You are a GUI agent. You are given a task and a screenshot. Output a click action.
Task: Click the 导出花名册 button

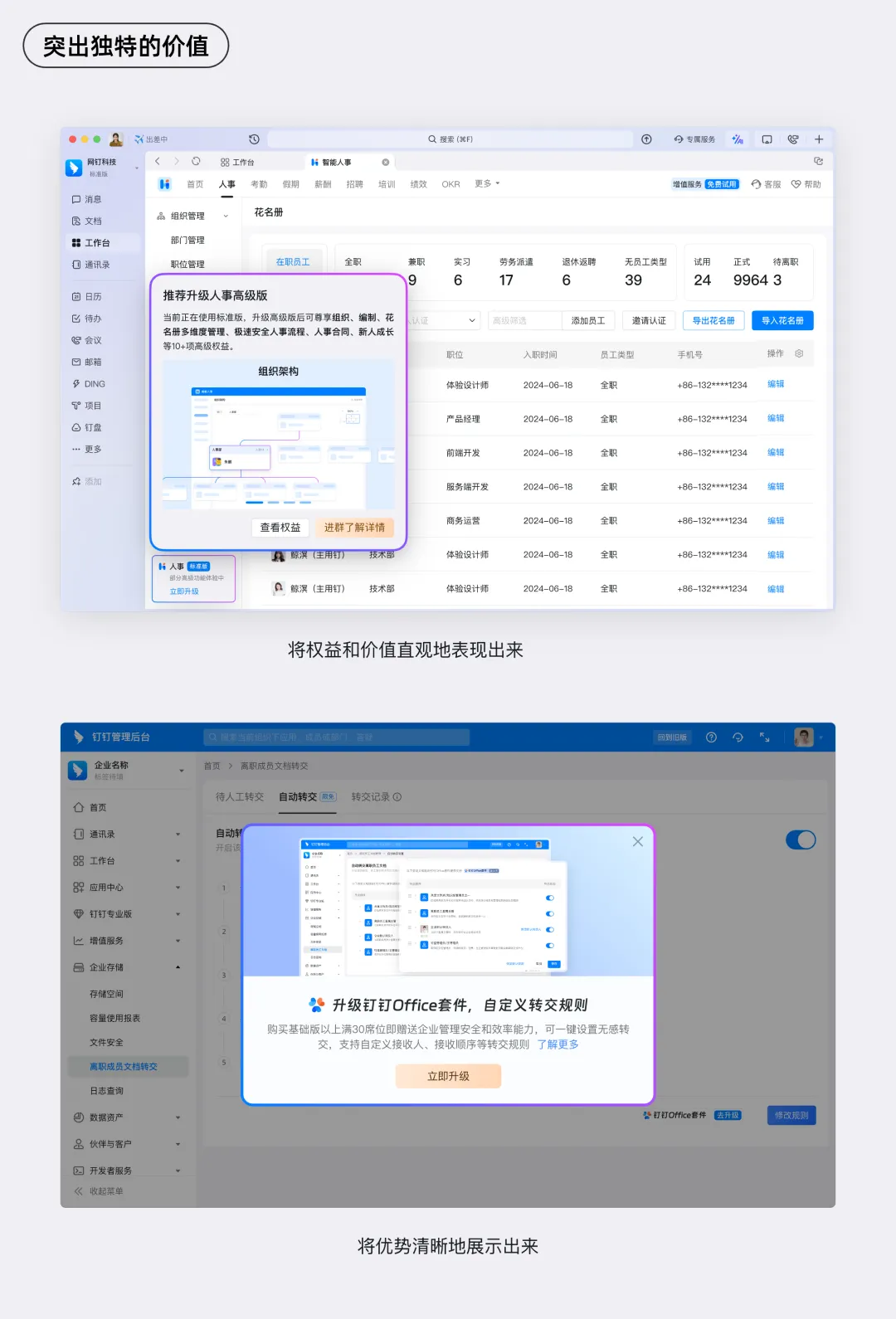click(x=713, y=320)
